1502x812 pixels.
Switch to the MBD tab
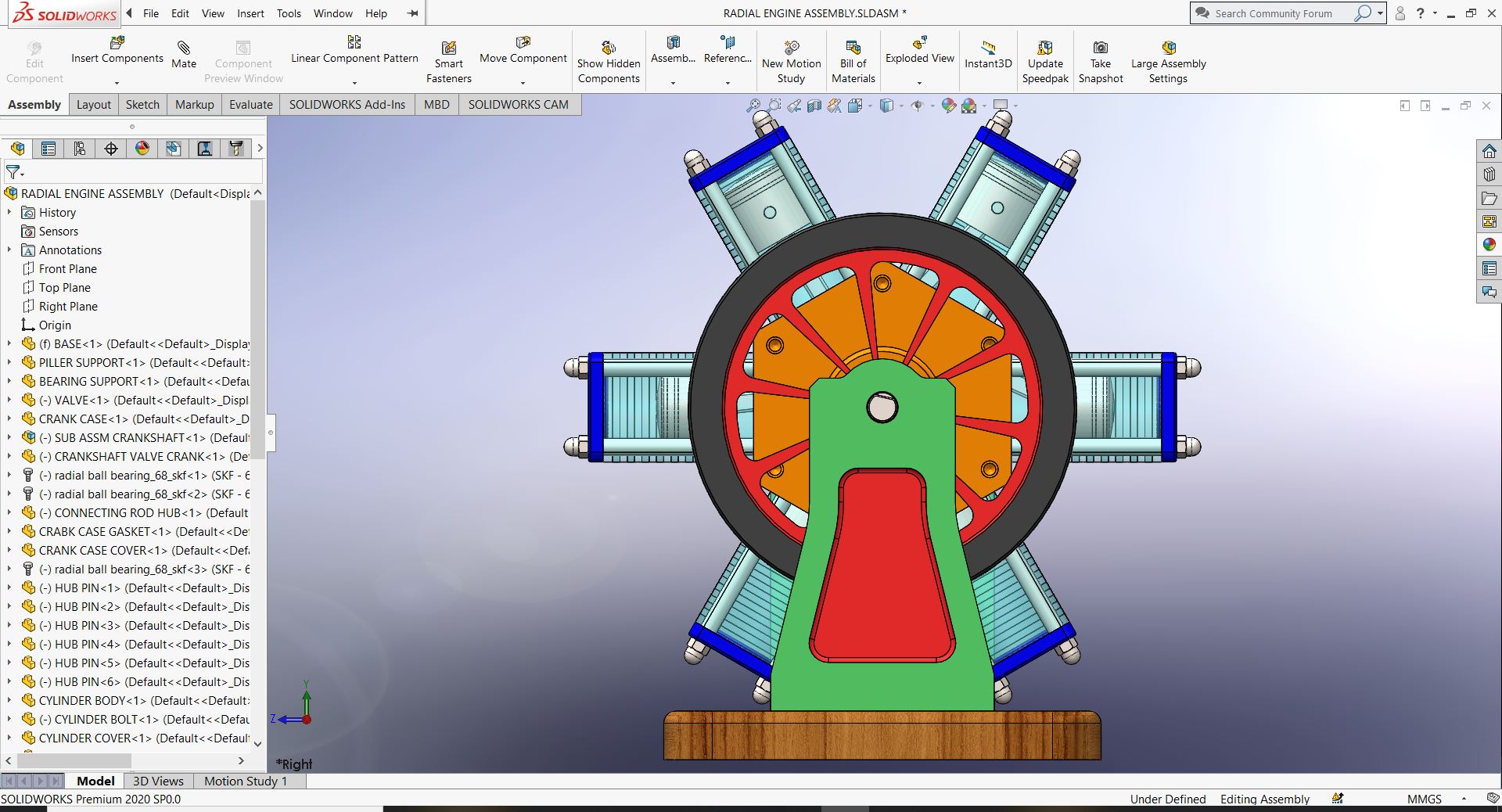437,104
